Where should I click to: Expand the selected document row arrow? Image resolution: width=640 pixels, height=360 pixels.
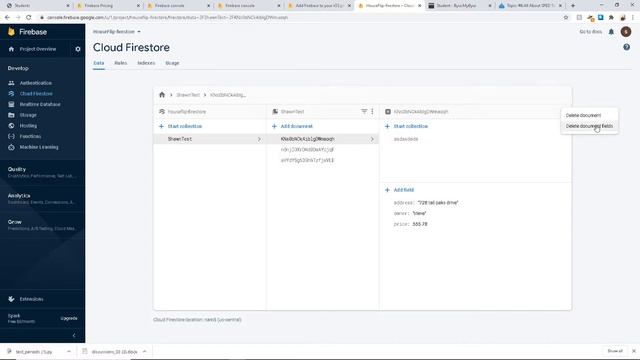click(x=372, y=139)
